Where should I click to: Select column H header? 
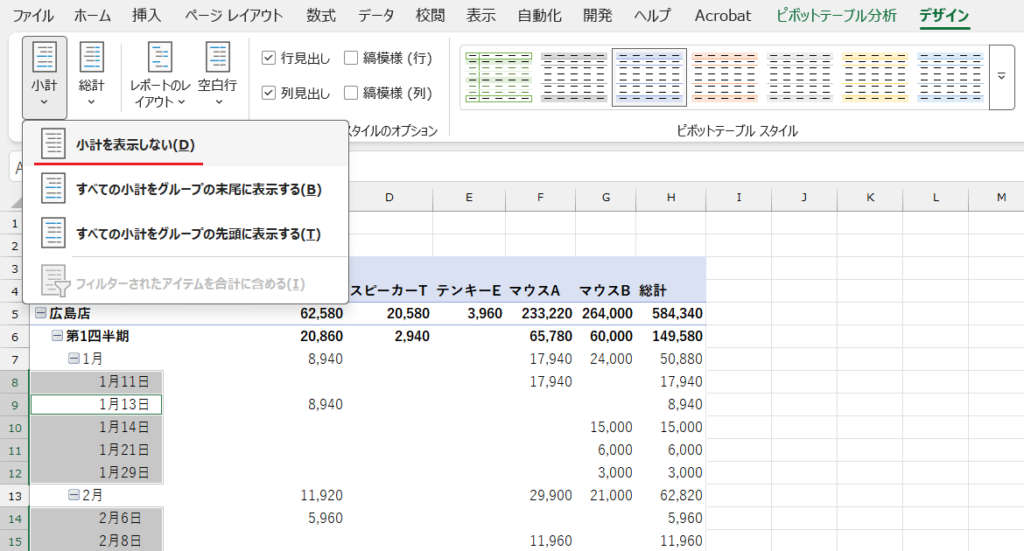pyautogui.click(x=671, y=197)
